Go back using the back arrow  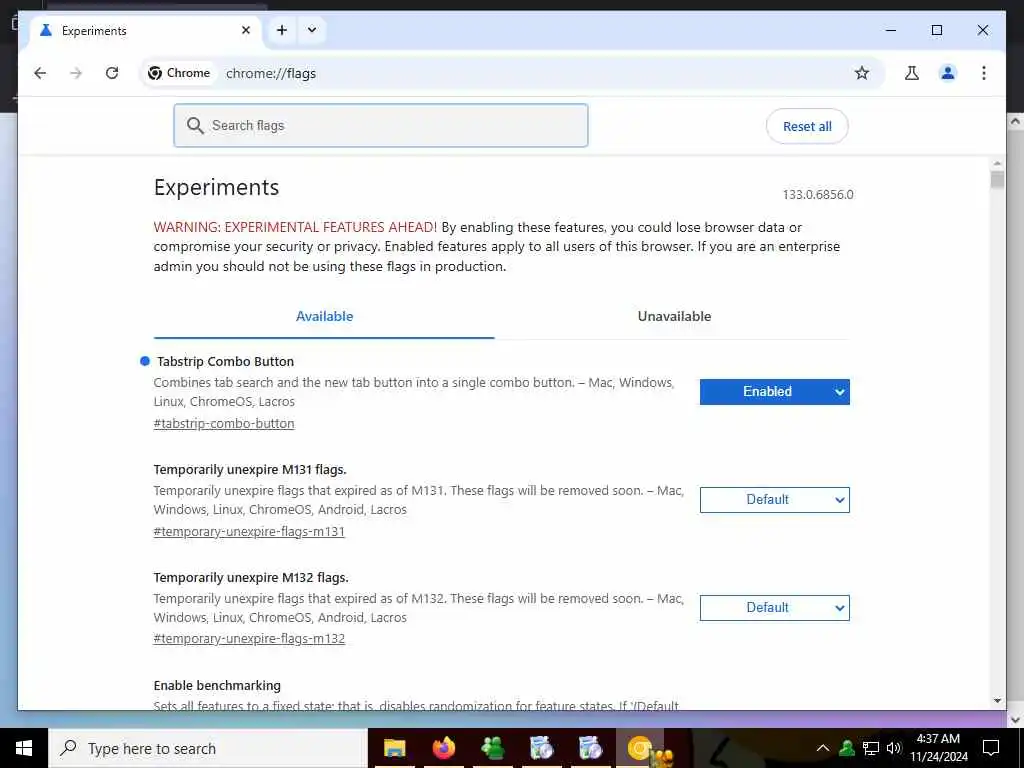(x=40, y=73)
